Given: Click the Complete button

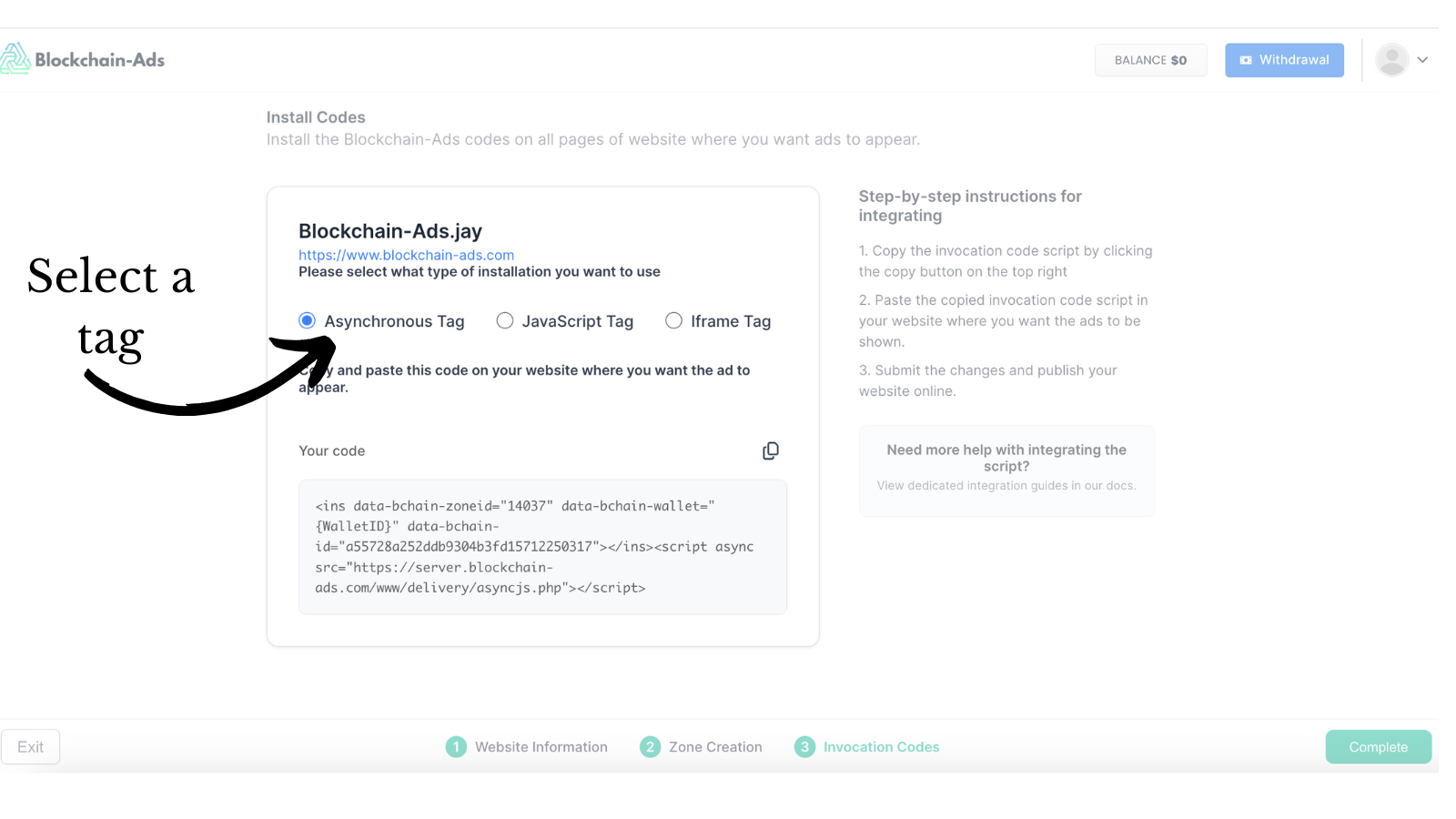Looking at the screenshot, I should 1378,747.
